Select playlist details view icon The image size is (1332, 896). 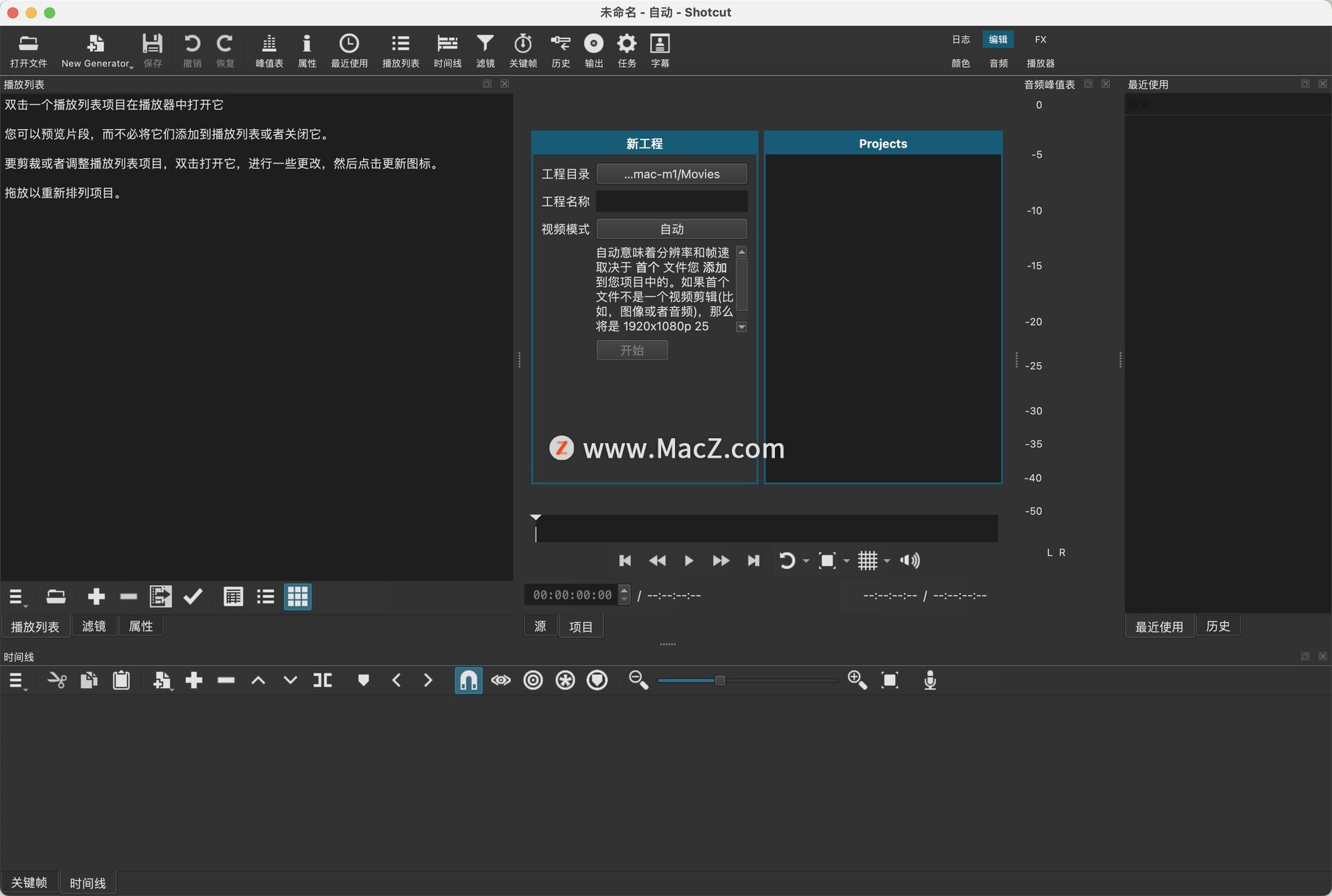click(233, 596)
